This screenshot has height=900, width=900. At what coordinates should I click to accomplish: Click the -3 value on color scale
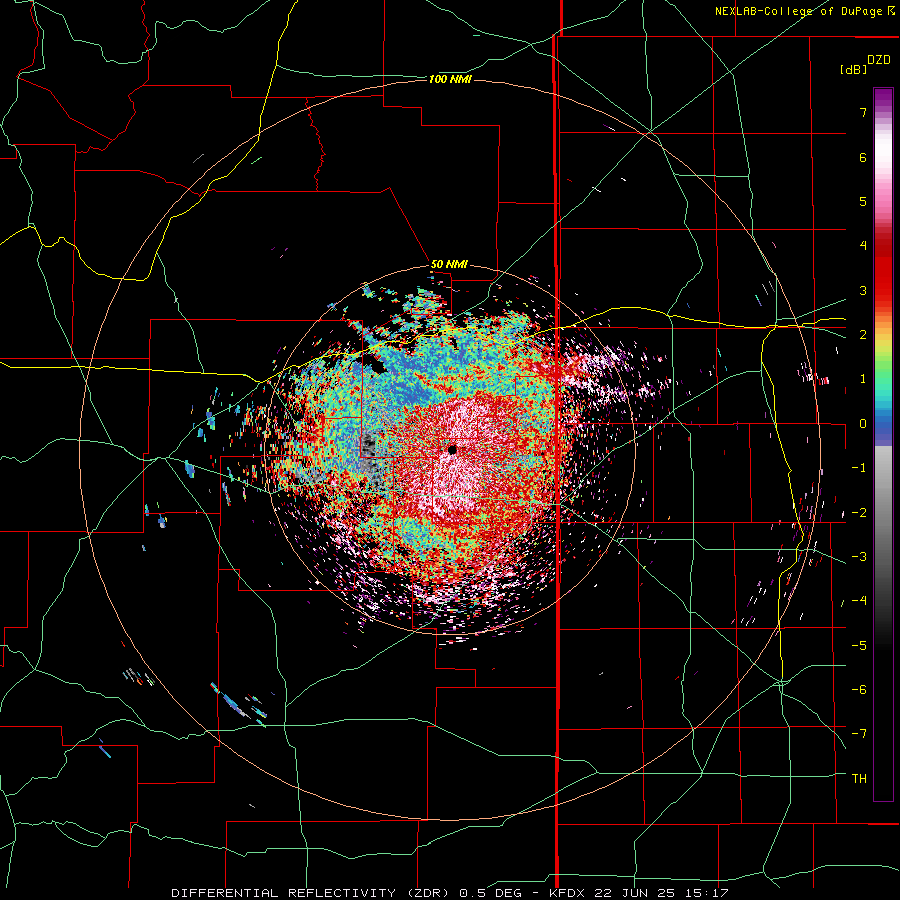click(x=859, y=556)
